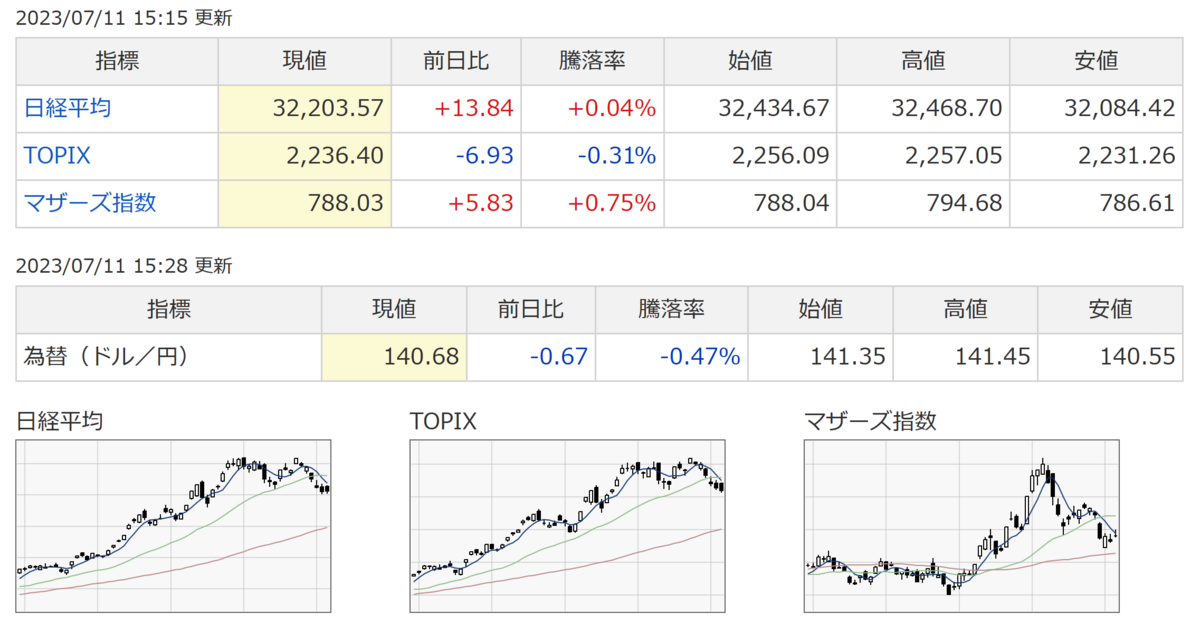1200x624 pixels.
Task: Open the マザーズ指数 index link
Action: [x=90, y=204]
